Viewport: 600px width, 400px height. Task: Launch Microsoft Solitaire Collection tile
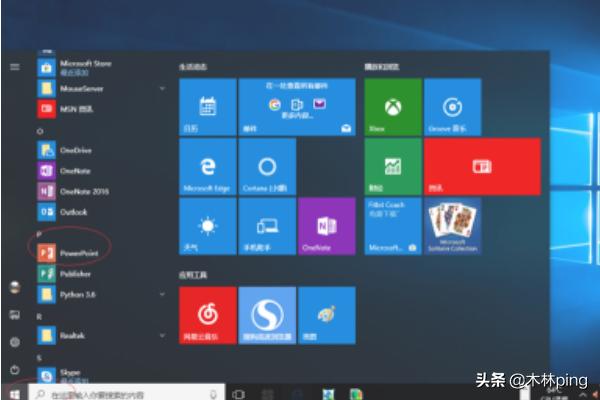pos(453,226)
